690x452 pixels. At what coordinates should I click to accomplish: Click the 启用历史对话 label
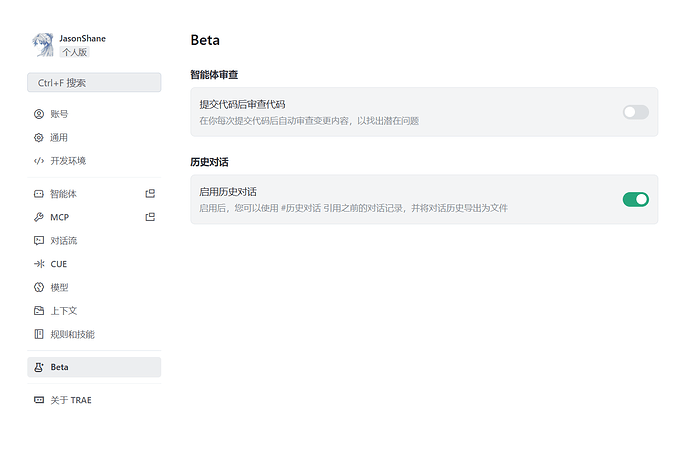(228, 192)
